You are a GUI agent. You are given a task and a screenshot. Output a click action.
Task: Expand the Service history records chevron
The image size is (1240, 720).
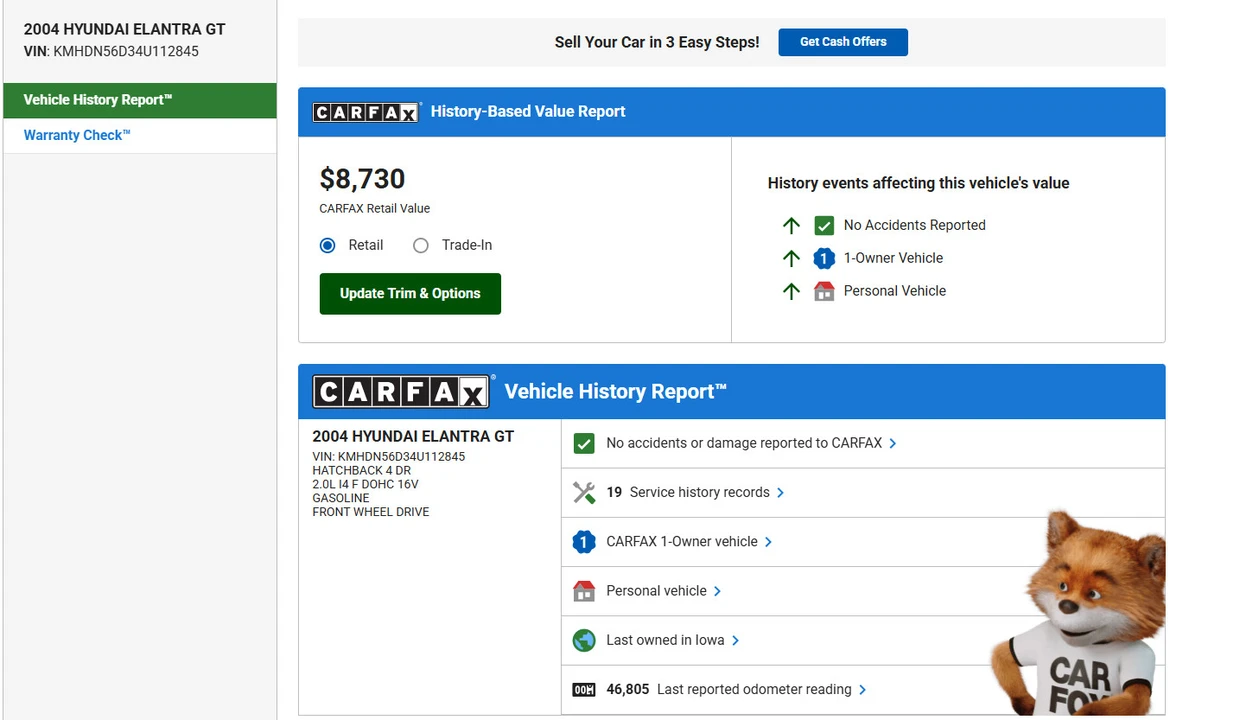781,493
